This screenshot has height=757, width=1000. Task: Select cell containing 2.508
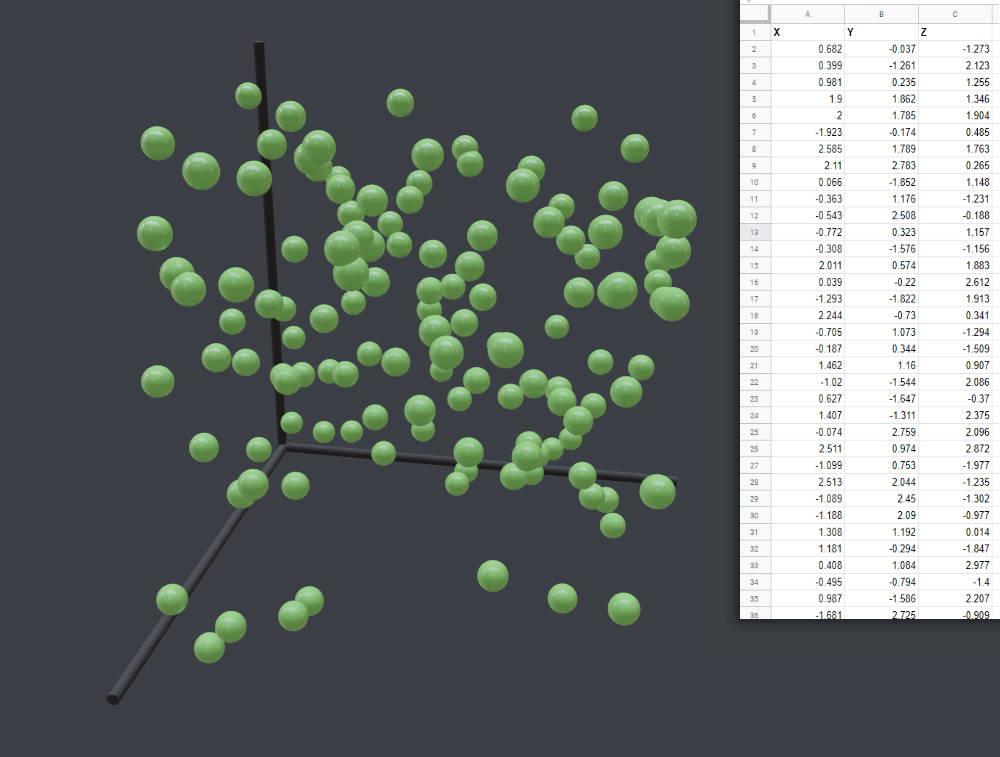click(x=881, y=216)
